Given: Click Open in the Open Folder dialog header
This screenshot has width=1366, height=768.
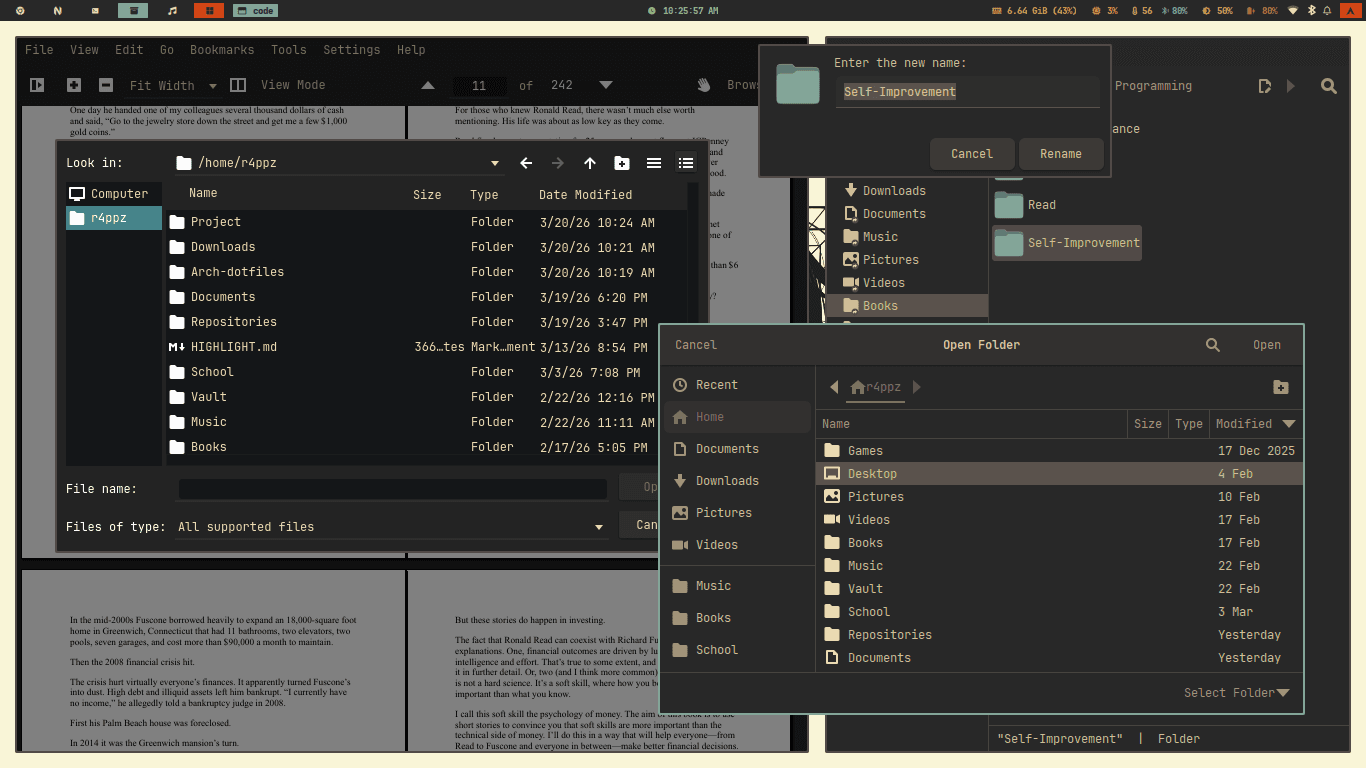Looking at the screenshot, I should tap(1267, 345).
